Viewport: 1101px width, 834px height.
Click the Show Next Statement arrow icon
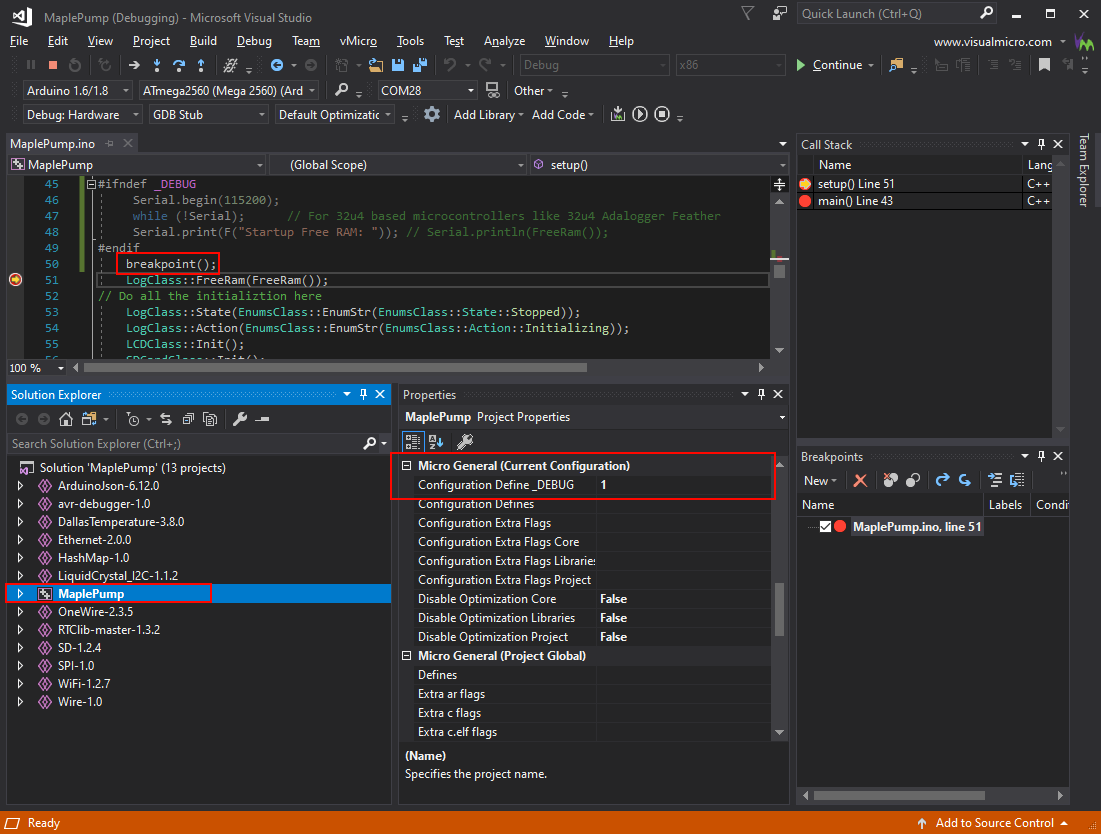(134, 65)
